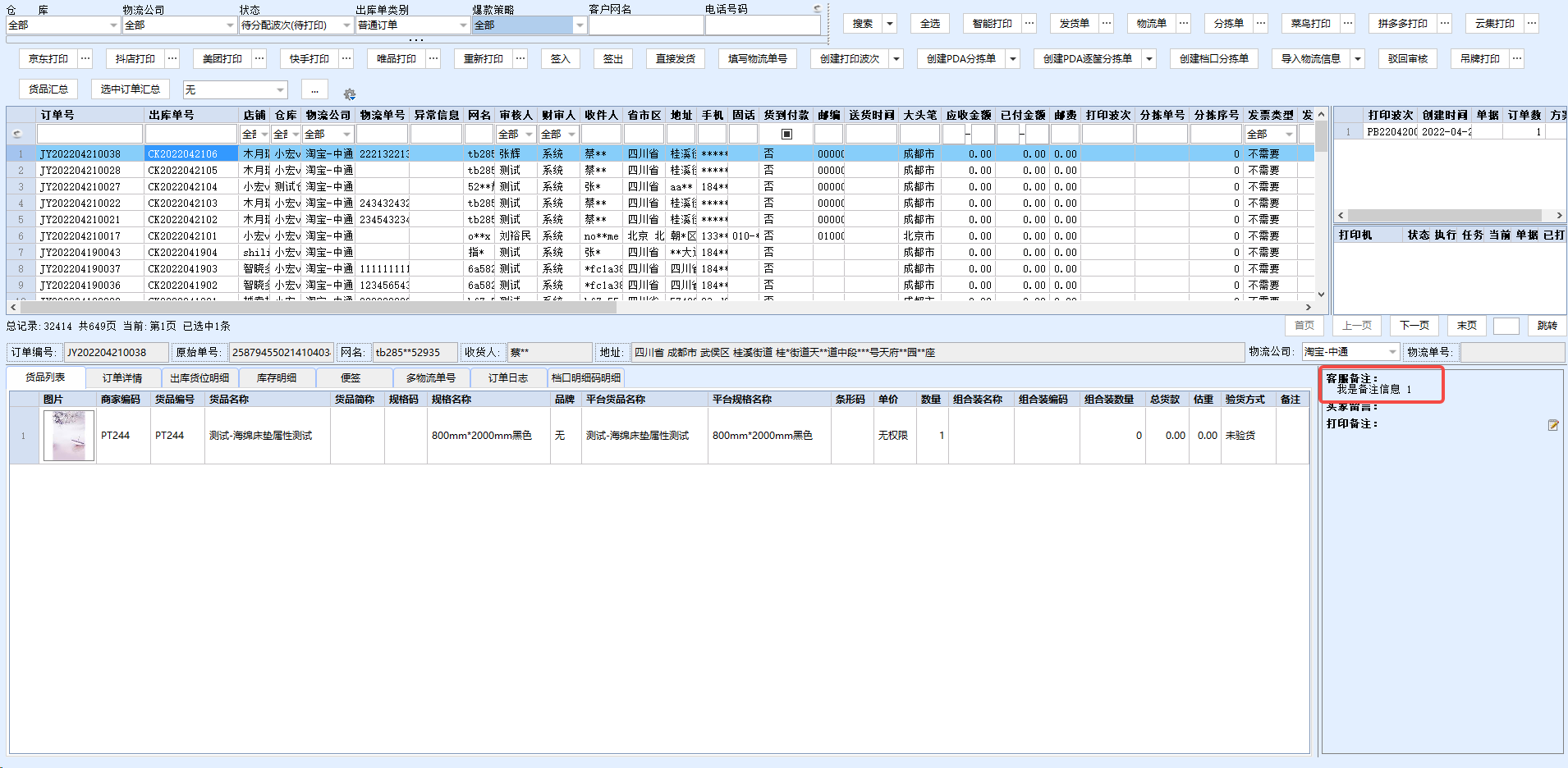This screenshot has width=1568, height=768.
Task: Click the 签入 button
Action: [x=561, y=59]
